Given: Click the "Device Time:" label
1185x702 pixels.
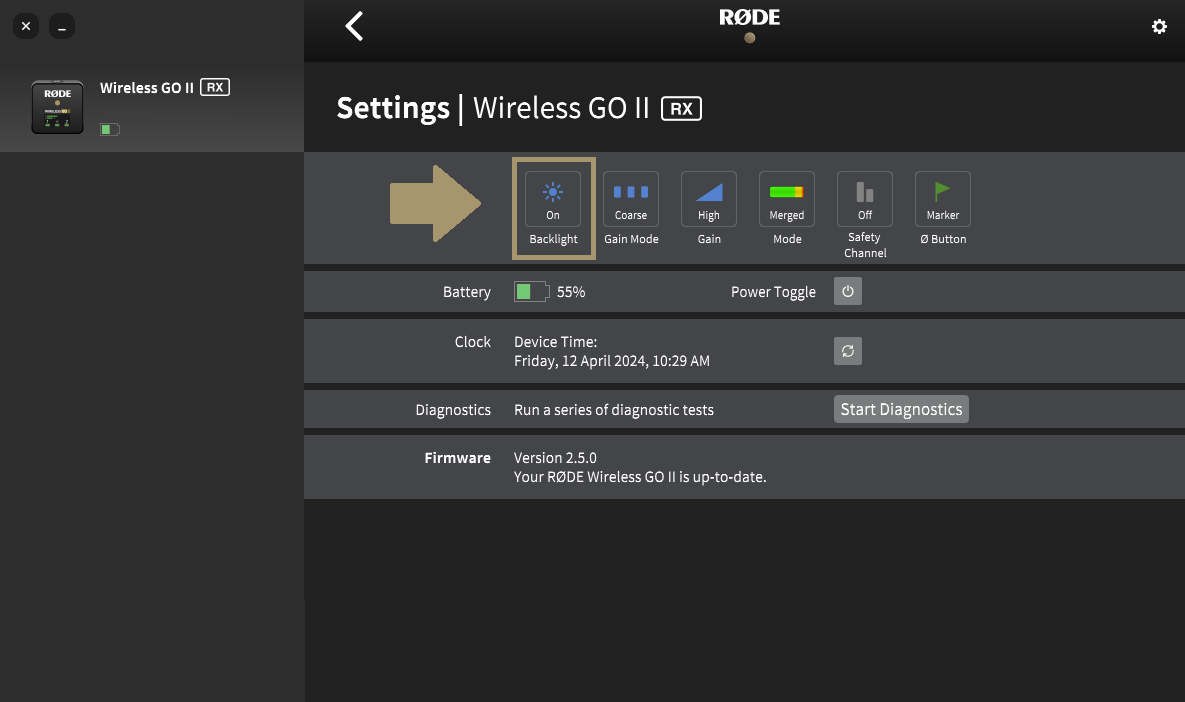Looking at the screenshot, I should click(555, 342).
